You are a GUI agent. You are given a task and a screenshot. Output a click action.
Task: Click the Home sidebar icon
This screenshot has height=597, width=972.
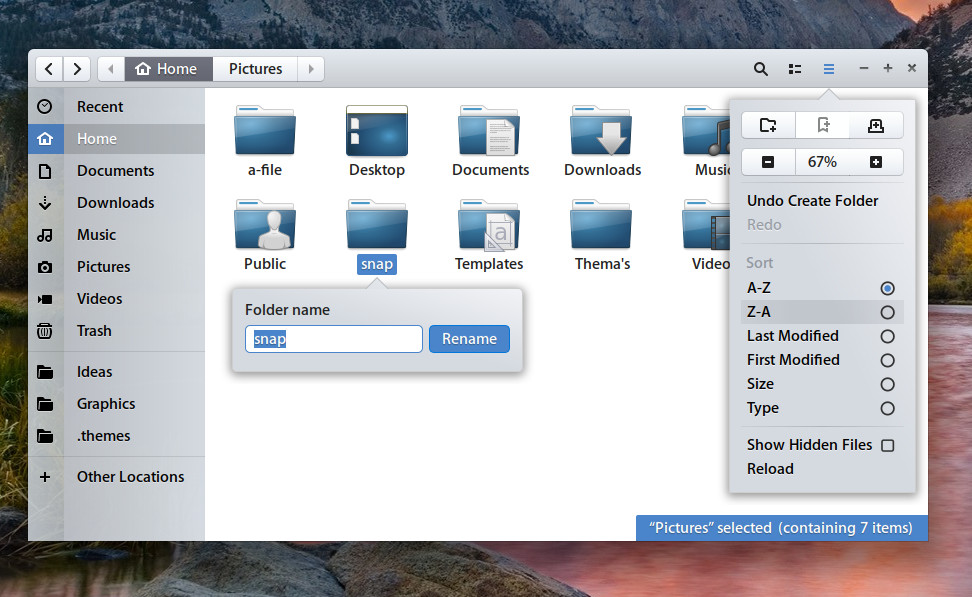45,139
